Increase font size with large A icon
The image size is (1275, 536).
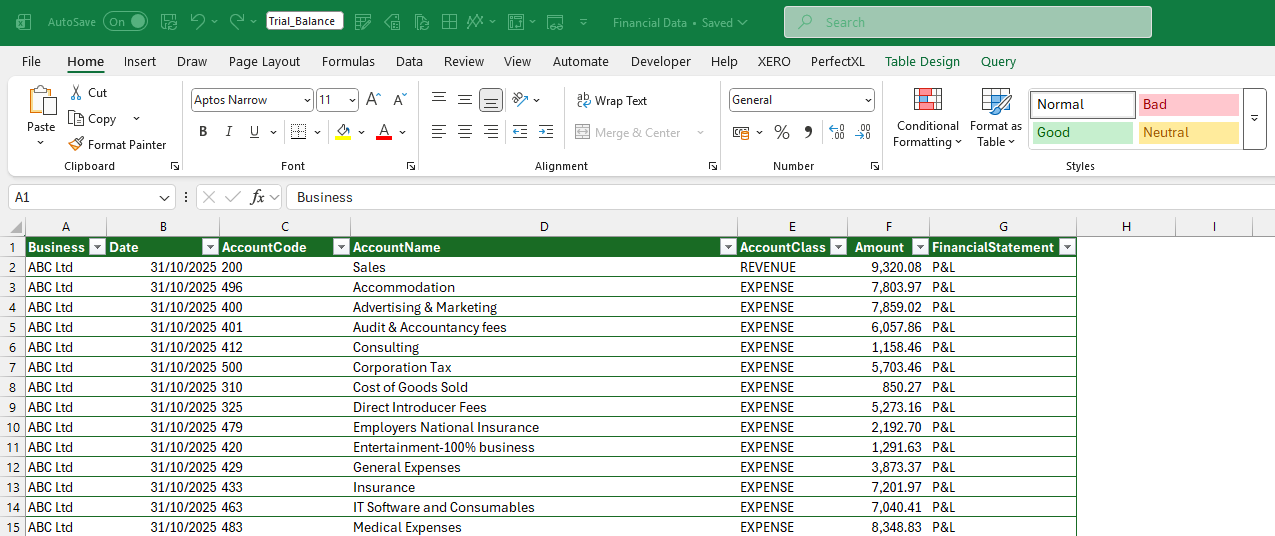click(x=372, y=100)
